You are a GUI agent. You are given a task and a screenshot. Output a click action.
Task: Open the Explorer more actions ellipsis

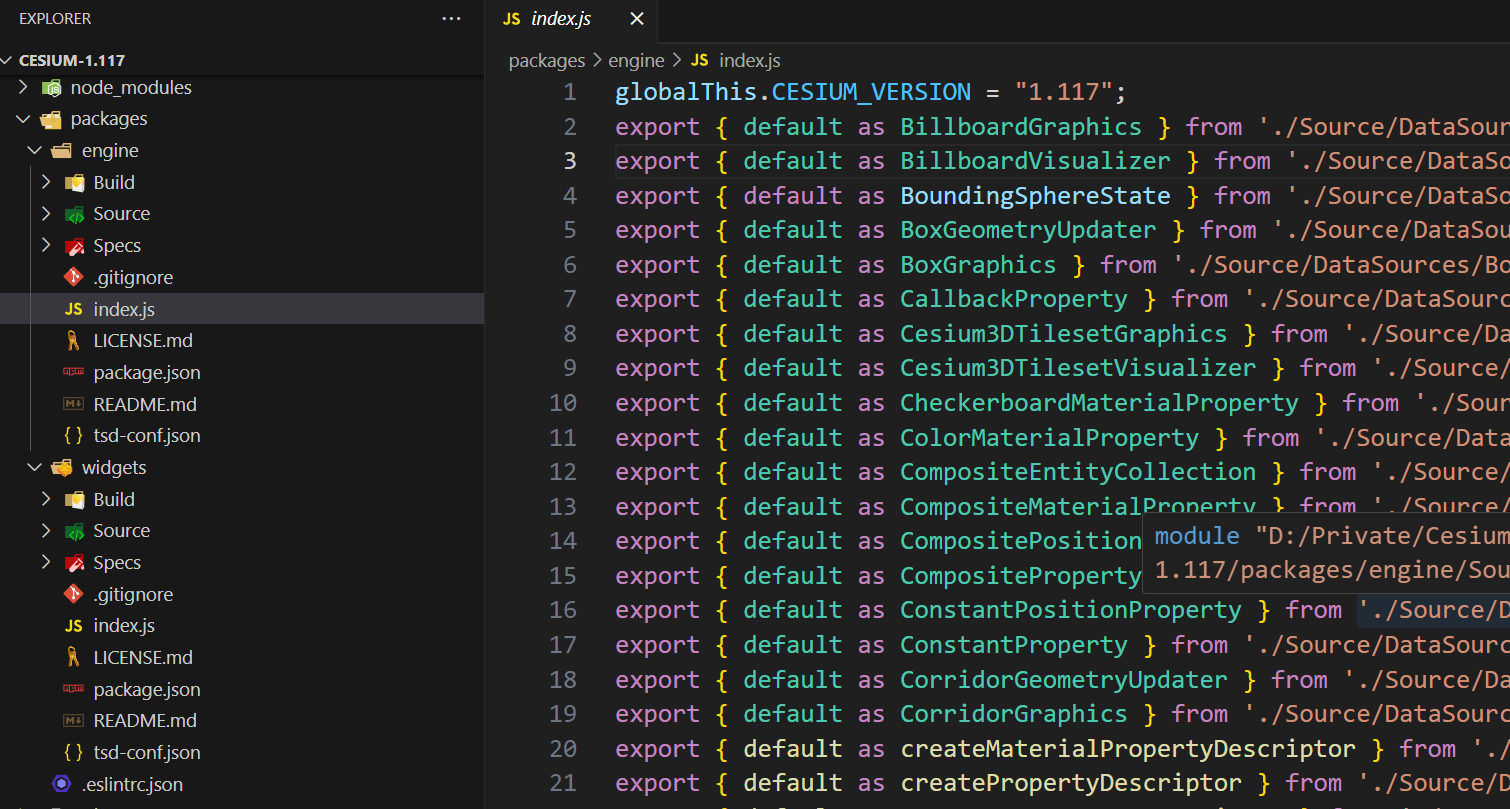point(451,18)
